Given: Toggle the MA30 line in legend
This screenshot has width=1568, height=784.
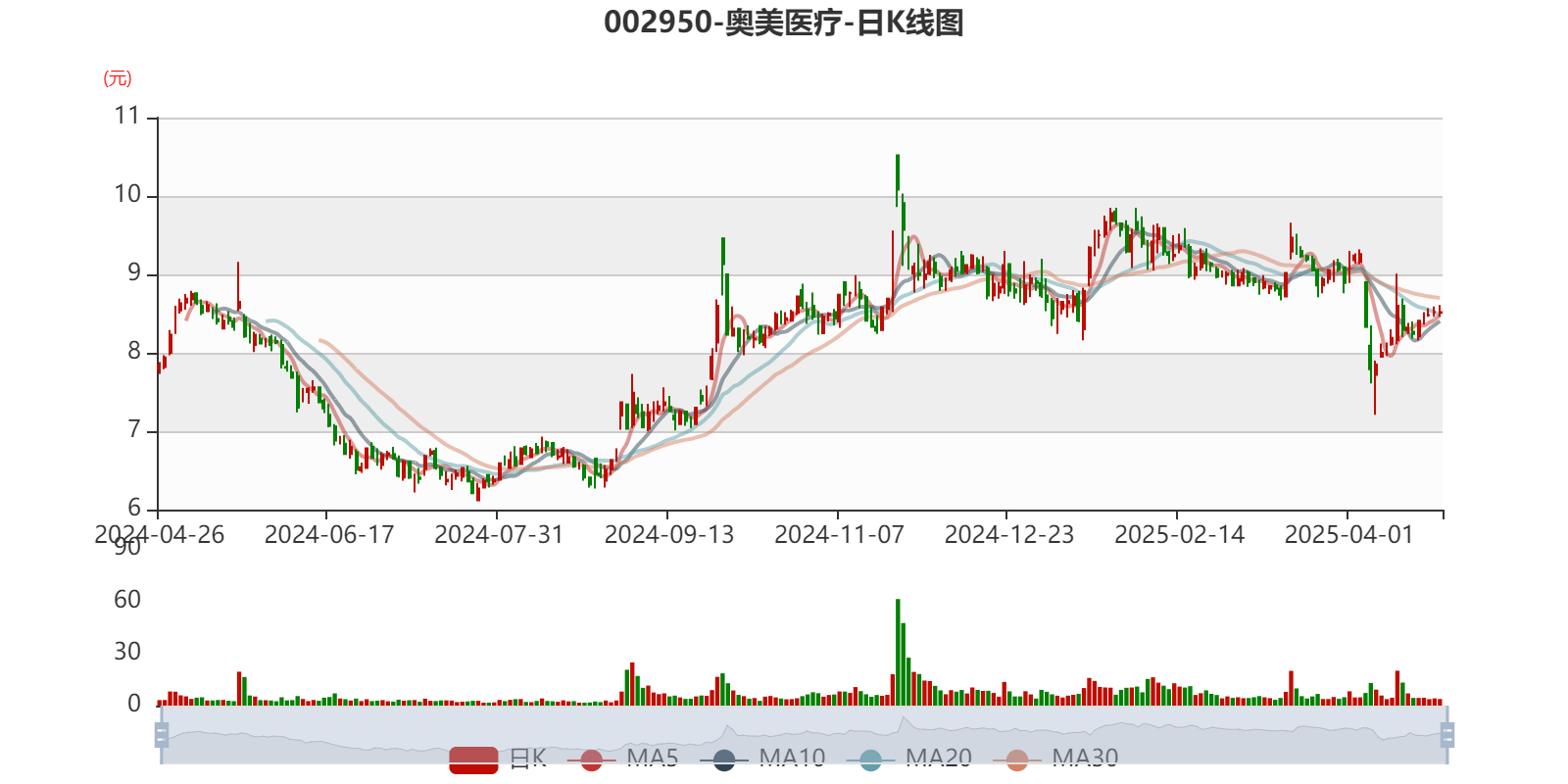Looking at the screenshot, I should tap(1054, 759).
